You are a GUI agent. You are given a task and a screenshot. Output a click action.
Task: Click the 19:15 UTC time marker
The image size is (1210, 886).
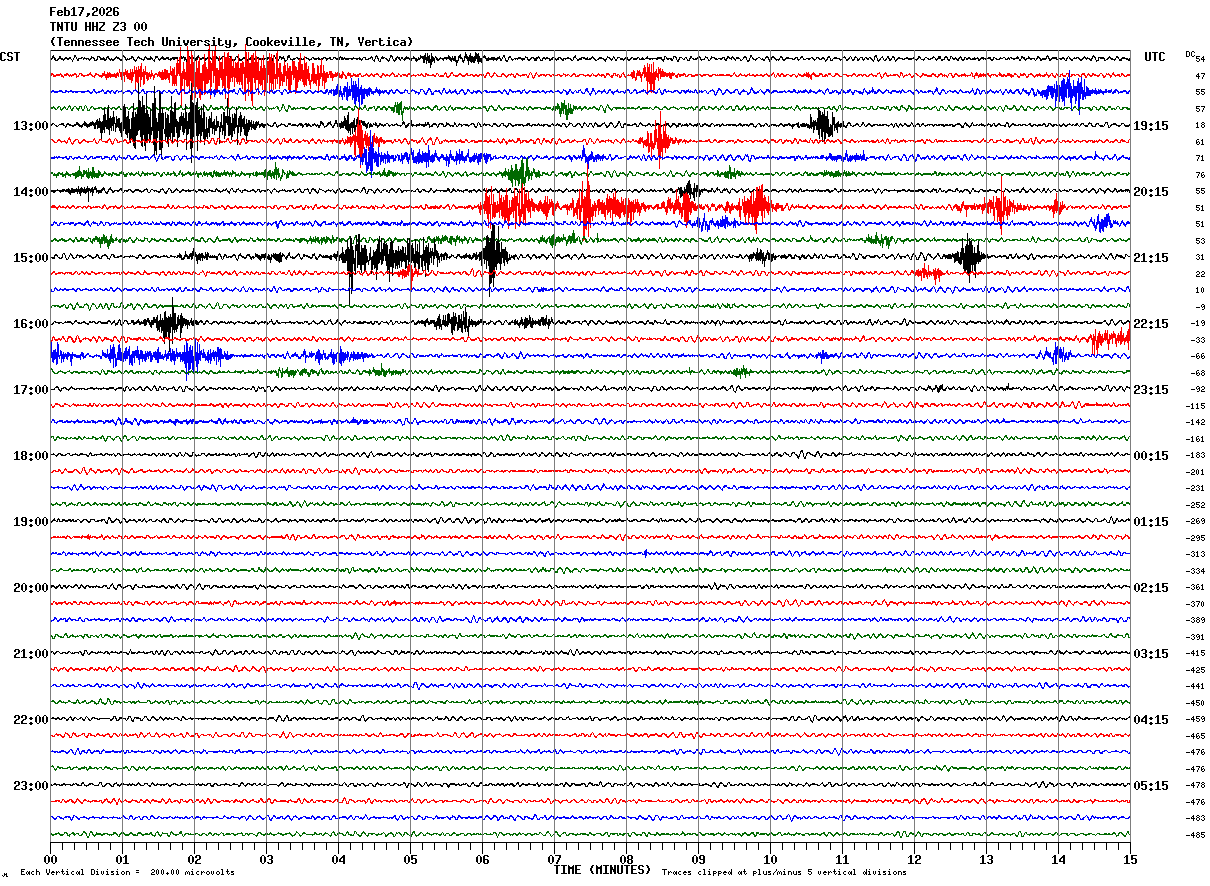(x=1150, y=126)
